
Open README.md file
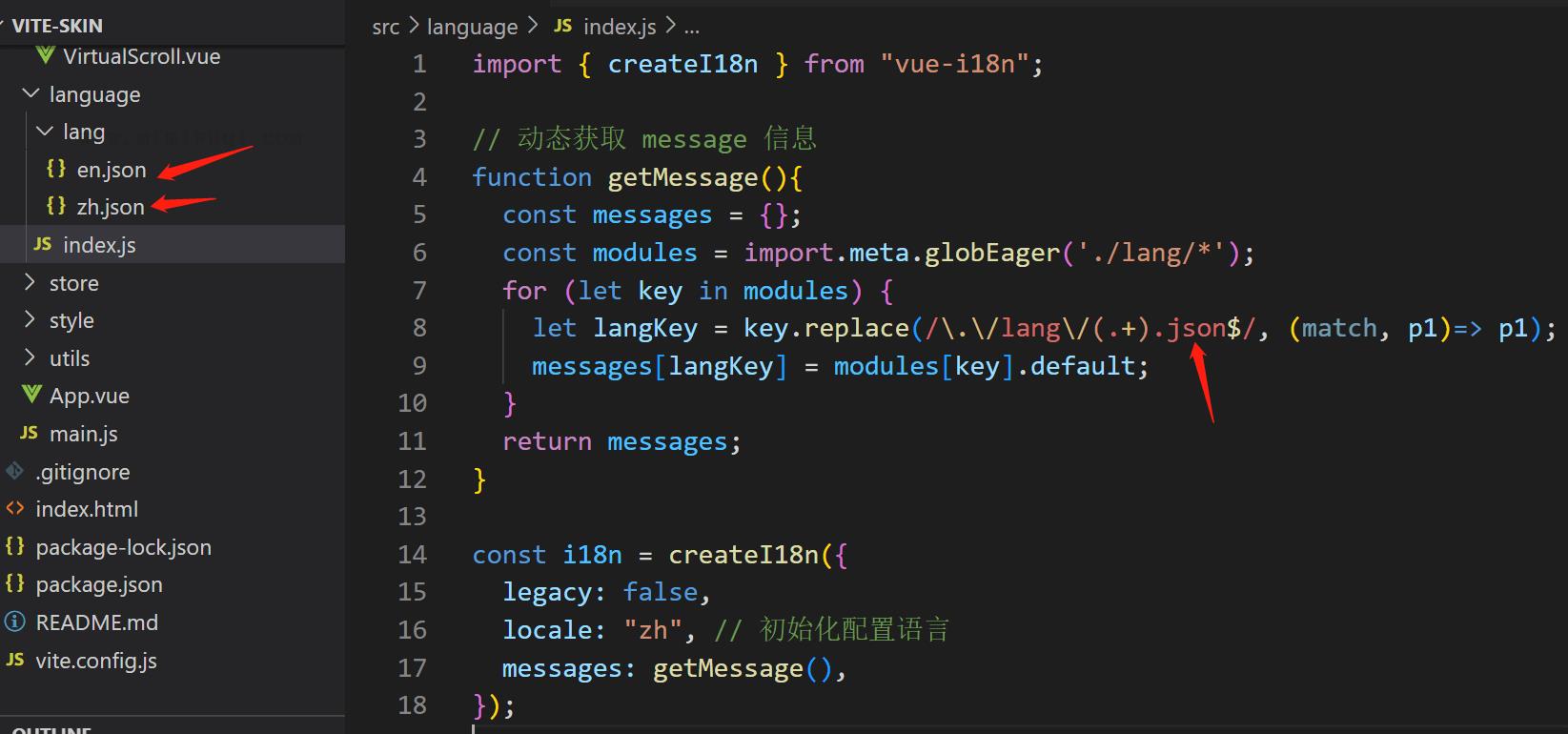[97, 622]
